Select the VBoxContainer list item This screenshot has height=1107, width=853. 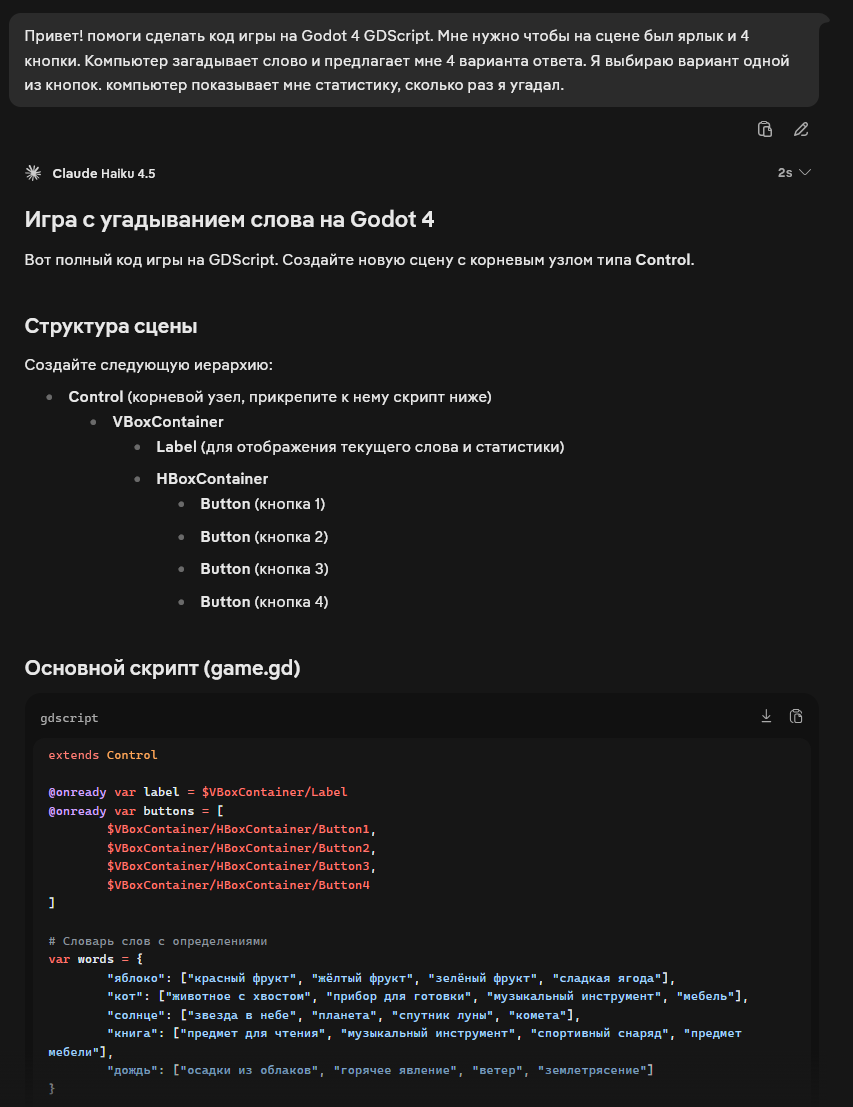coord(168,421)
